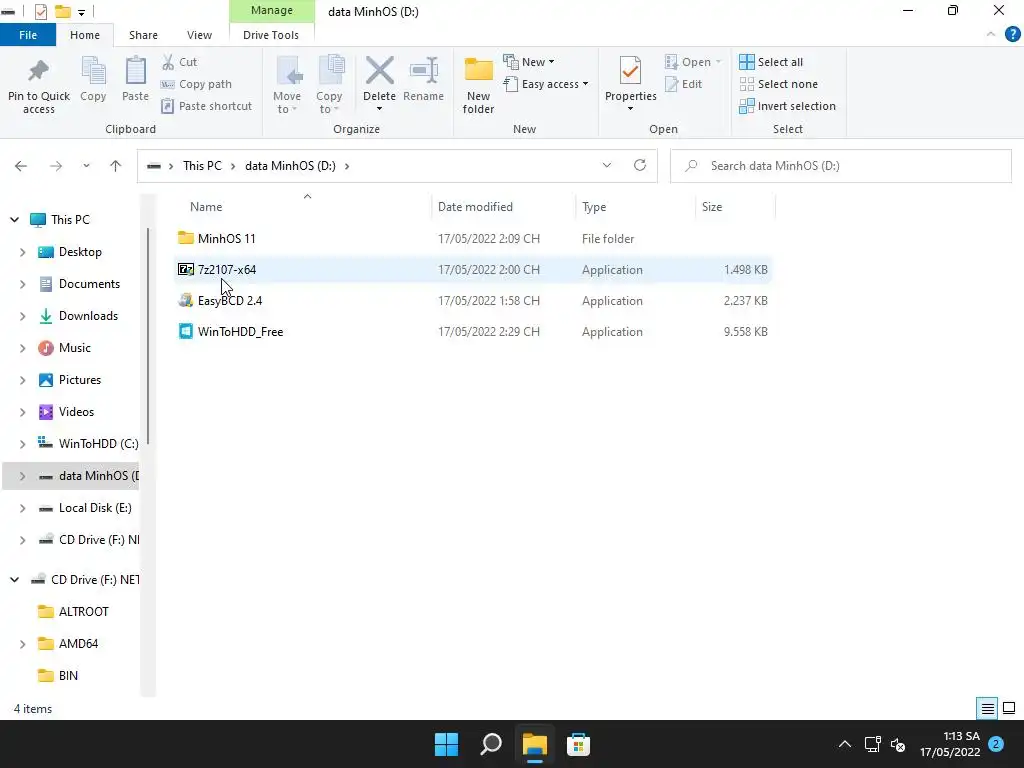The height and width of the screenshot is (768, 1024).
Task: Collapse the ribbon with chevron
Action: 991,35
